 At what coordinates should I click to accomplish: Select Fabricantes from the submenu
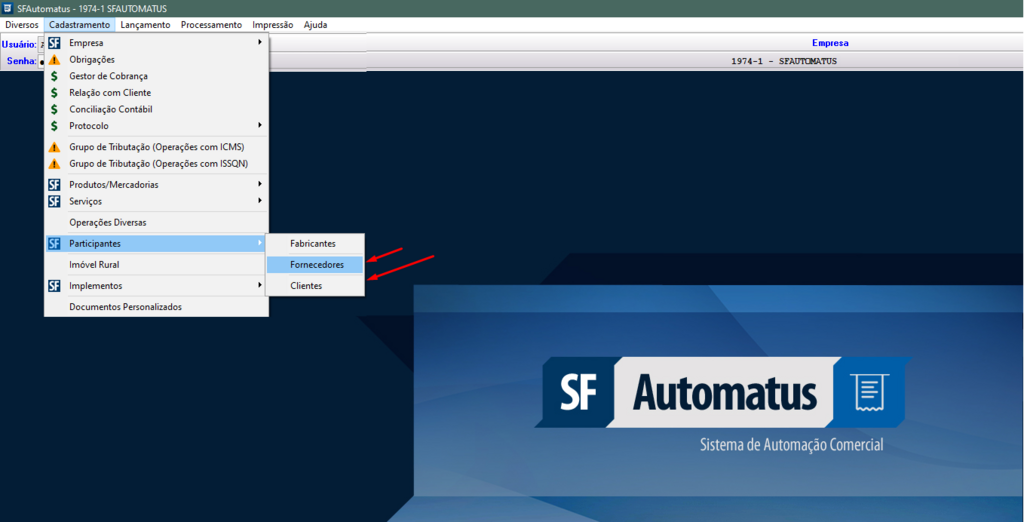313,244
